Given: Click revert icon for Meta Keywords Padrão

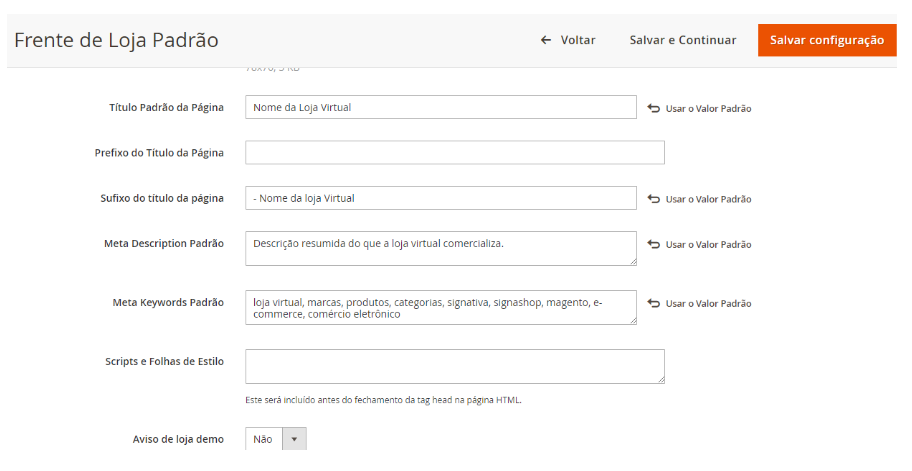Looking at the screenshot, I should tap(654, 303).
